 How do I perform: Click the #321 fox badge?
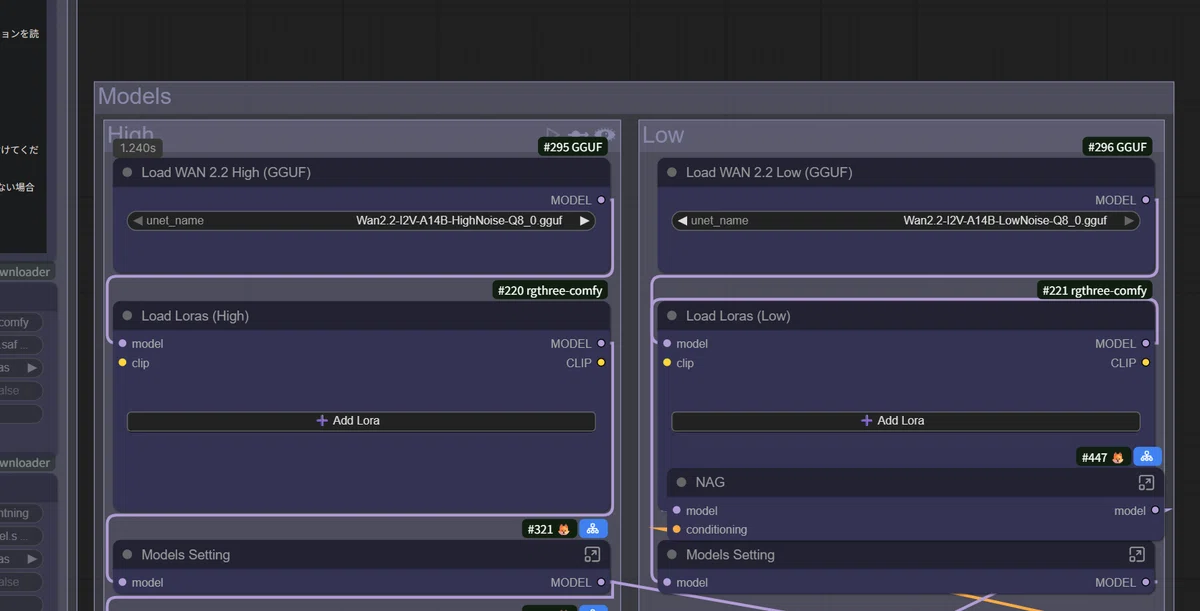549,529
